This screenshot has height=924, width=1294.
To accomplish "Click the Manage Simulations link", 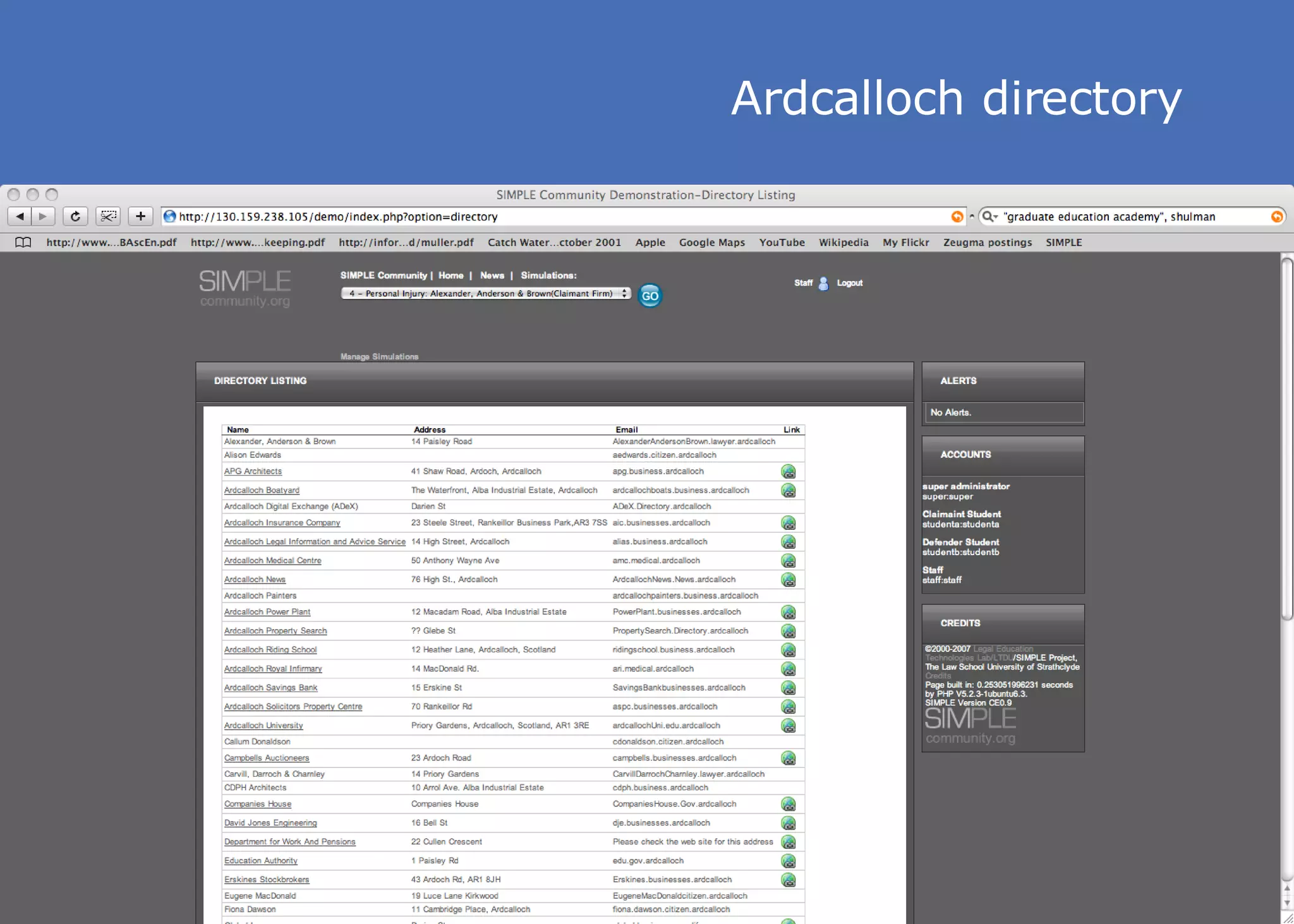I will click(x=379, y=357).
